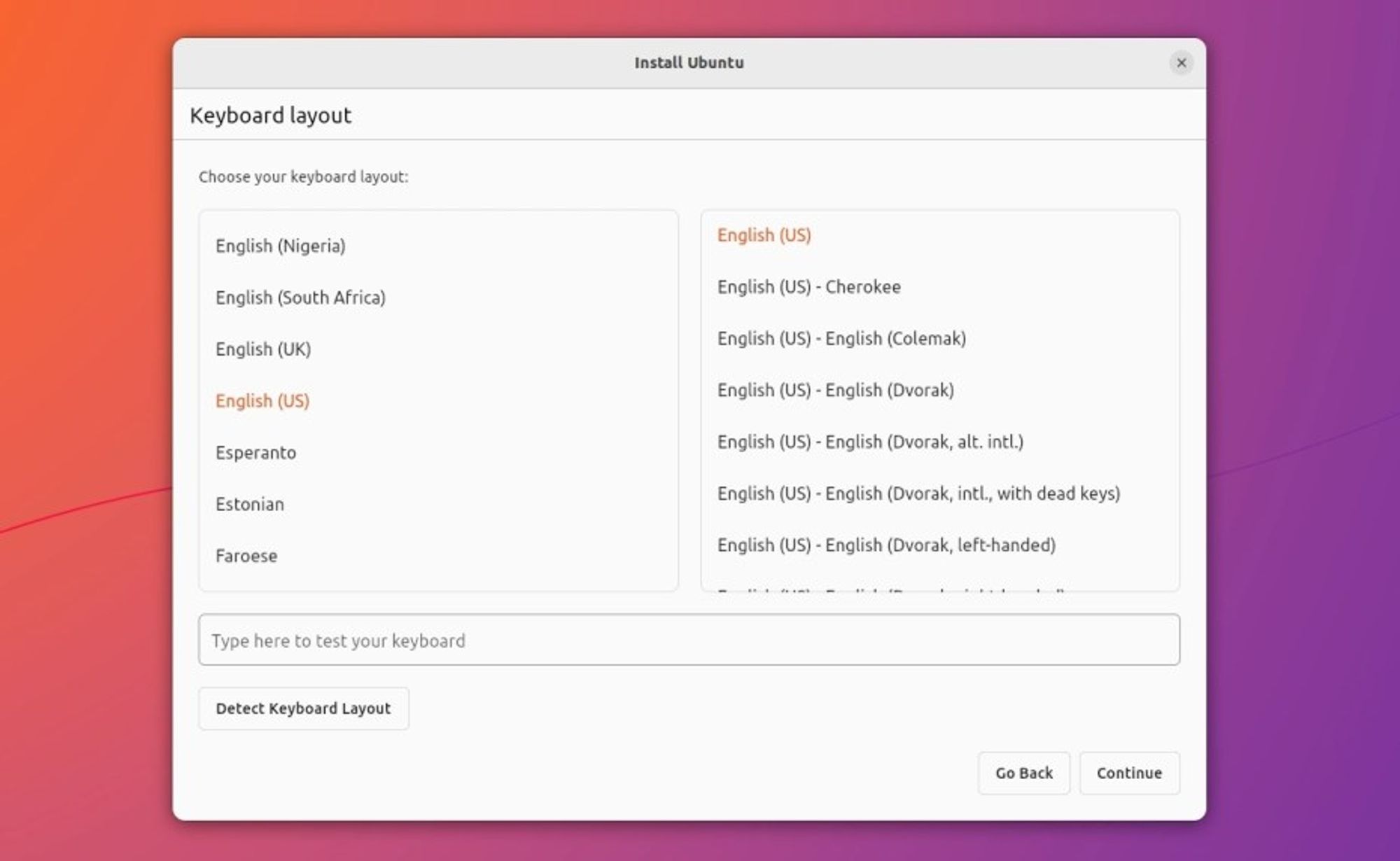The height and width of the screenshot is (861, 1400).
Task: Pick Faroese from the left list
Action: 245,555
